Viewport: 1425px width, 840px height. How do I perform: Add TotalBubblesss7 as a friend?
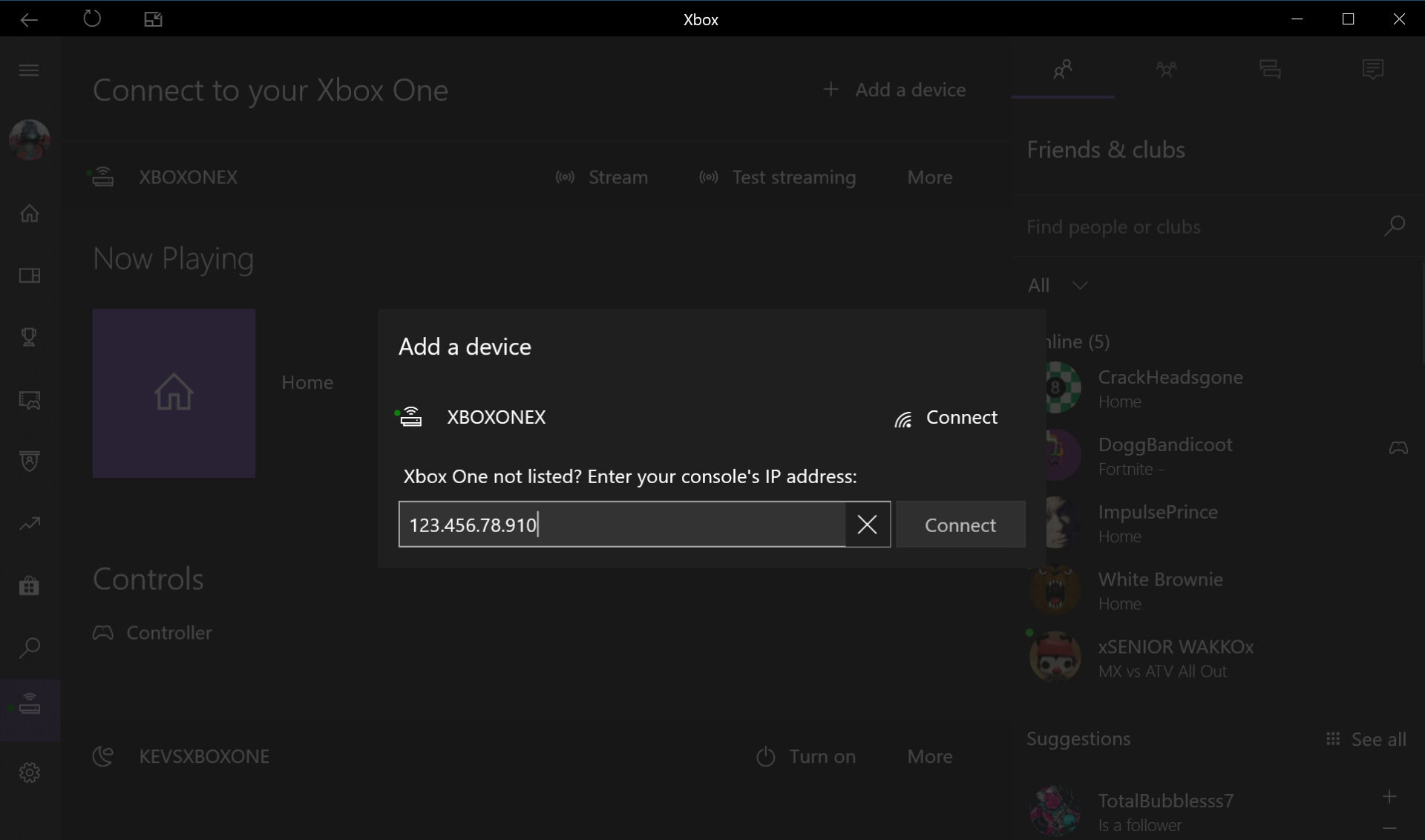1389,797
